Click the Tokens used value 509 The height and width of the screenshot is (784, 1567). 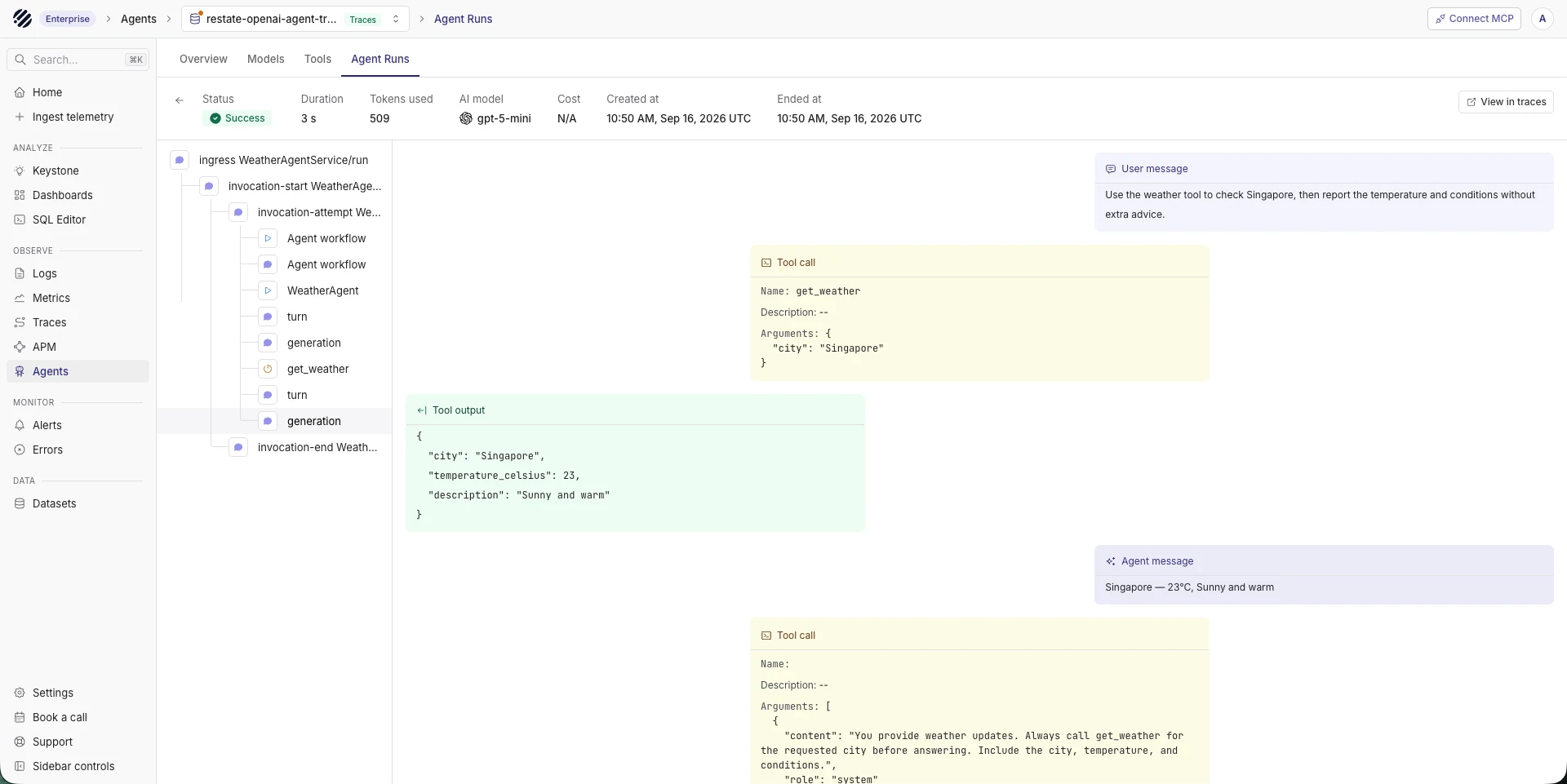[380, 118]
